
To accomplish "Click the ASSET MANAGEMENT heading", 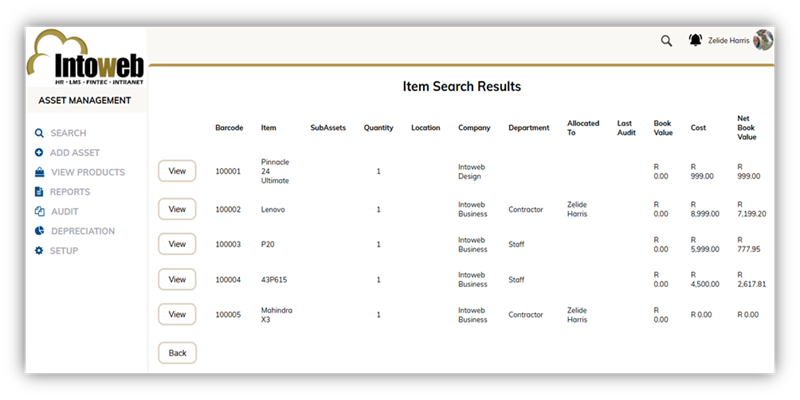I will [85, 101].
